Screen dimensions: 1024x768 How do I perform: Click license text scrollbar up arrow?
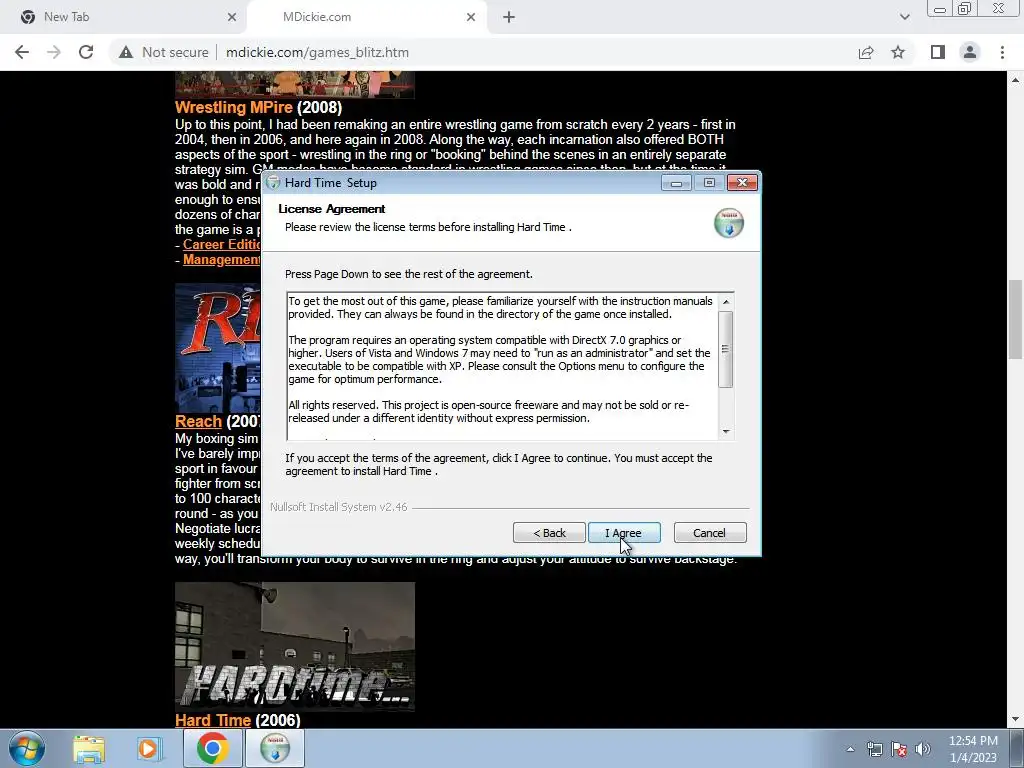[x=726, y=302]
